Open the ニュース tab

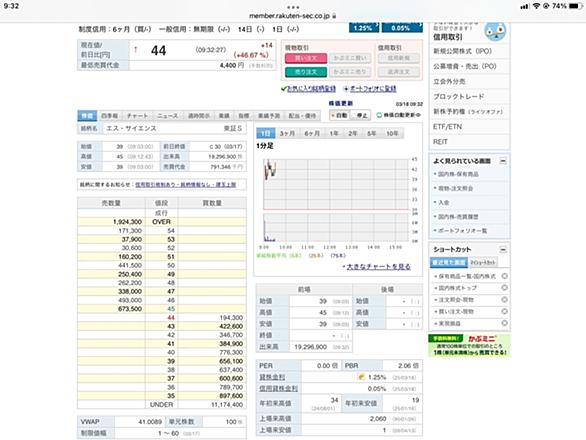click(167, 116)
